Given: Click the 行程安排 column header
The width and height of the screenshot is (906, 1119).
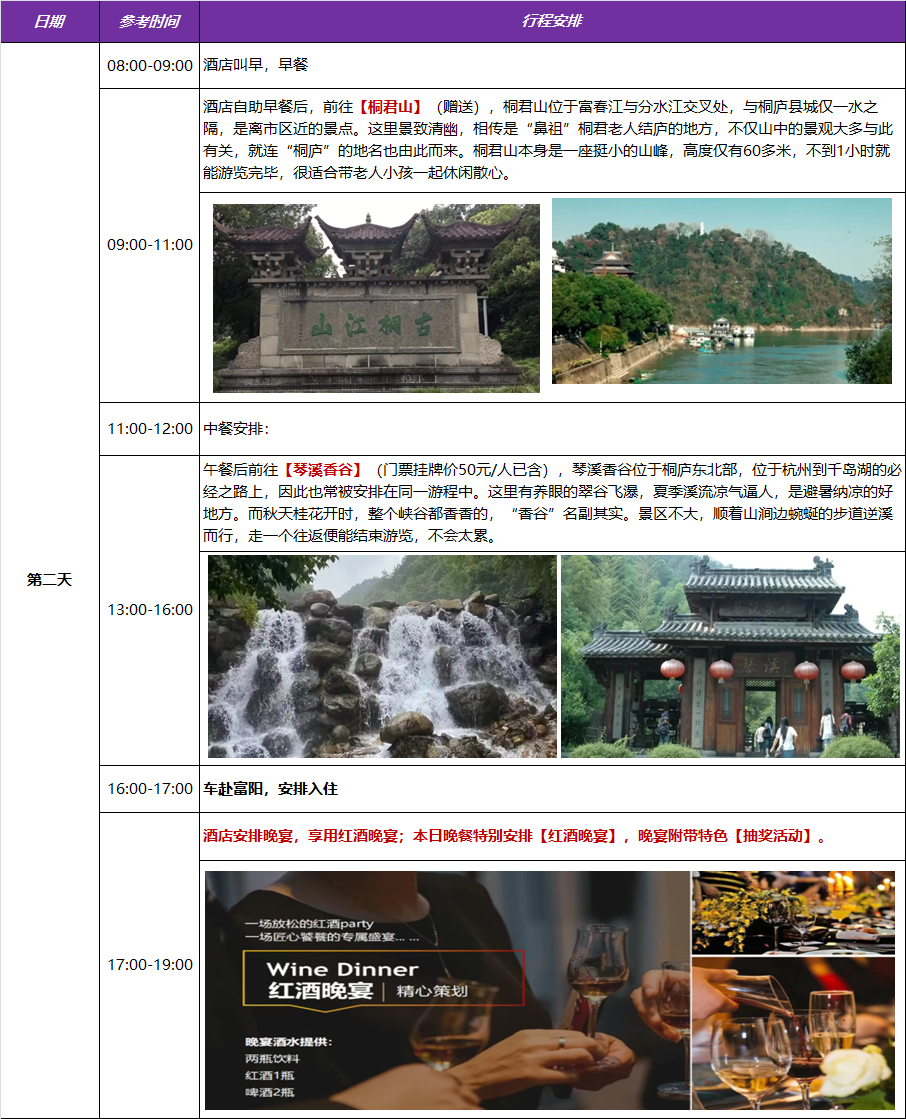Looking at the screenshot, I should pyautogui.click(x=551, y=21).
